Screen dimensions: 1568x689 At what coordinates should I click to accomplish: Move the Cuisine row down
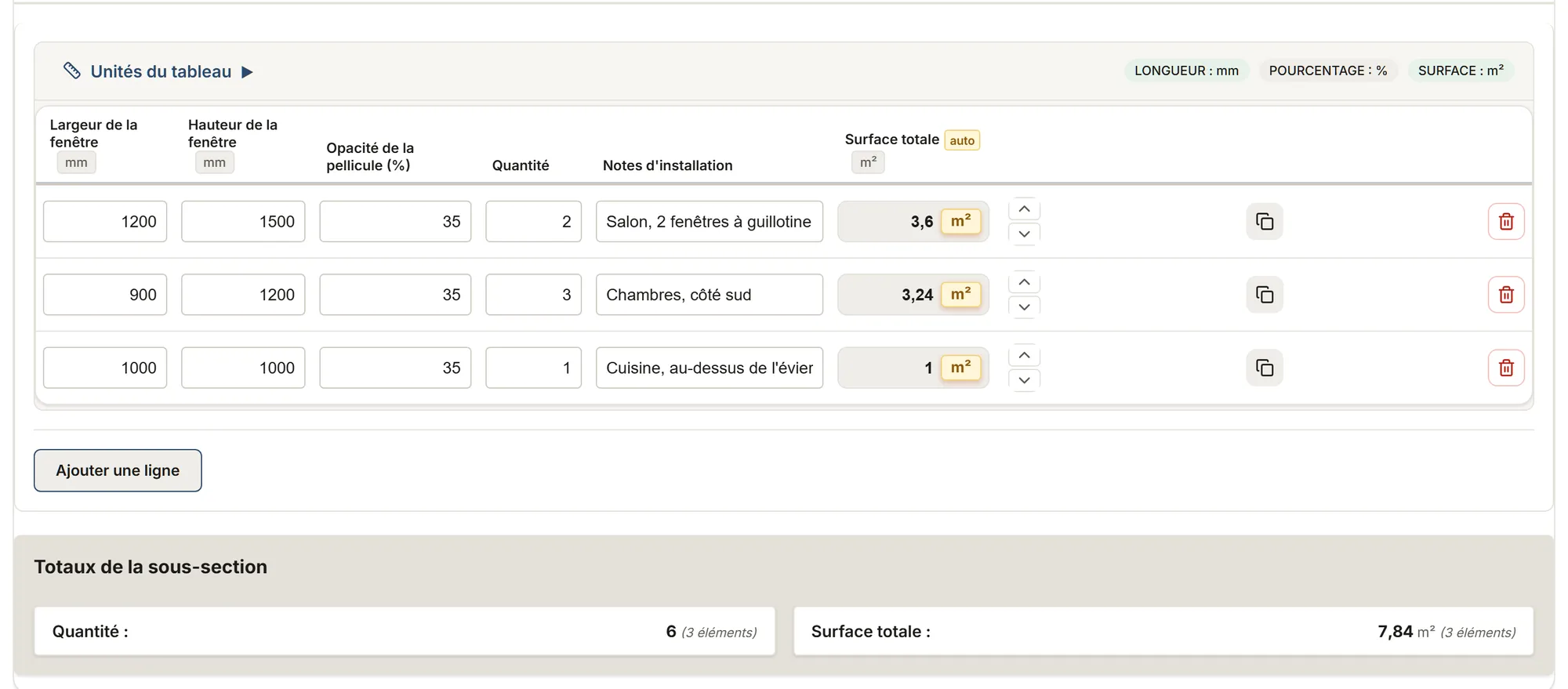tap(1024, 380)
